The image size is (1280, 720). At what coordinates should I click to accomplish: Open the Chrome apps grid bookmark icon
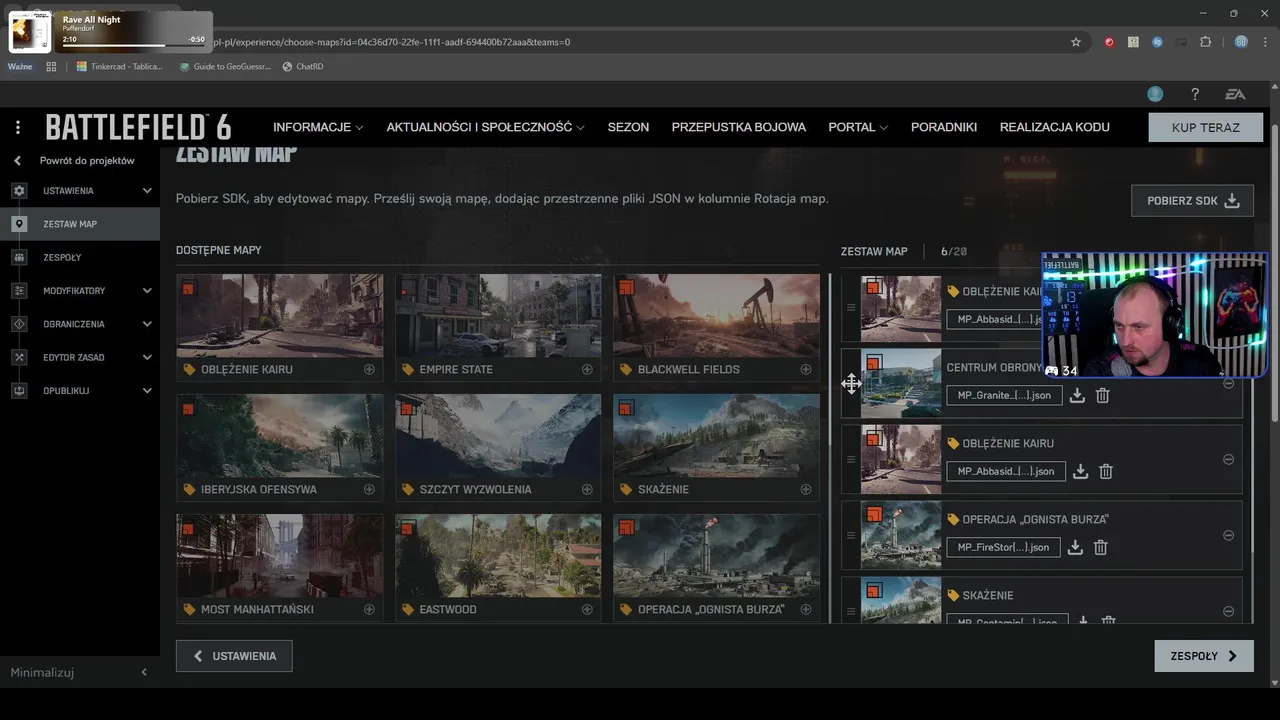51,66
